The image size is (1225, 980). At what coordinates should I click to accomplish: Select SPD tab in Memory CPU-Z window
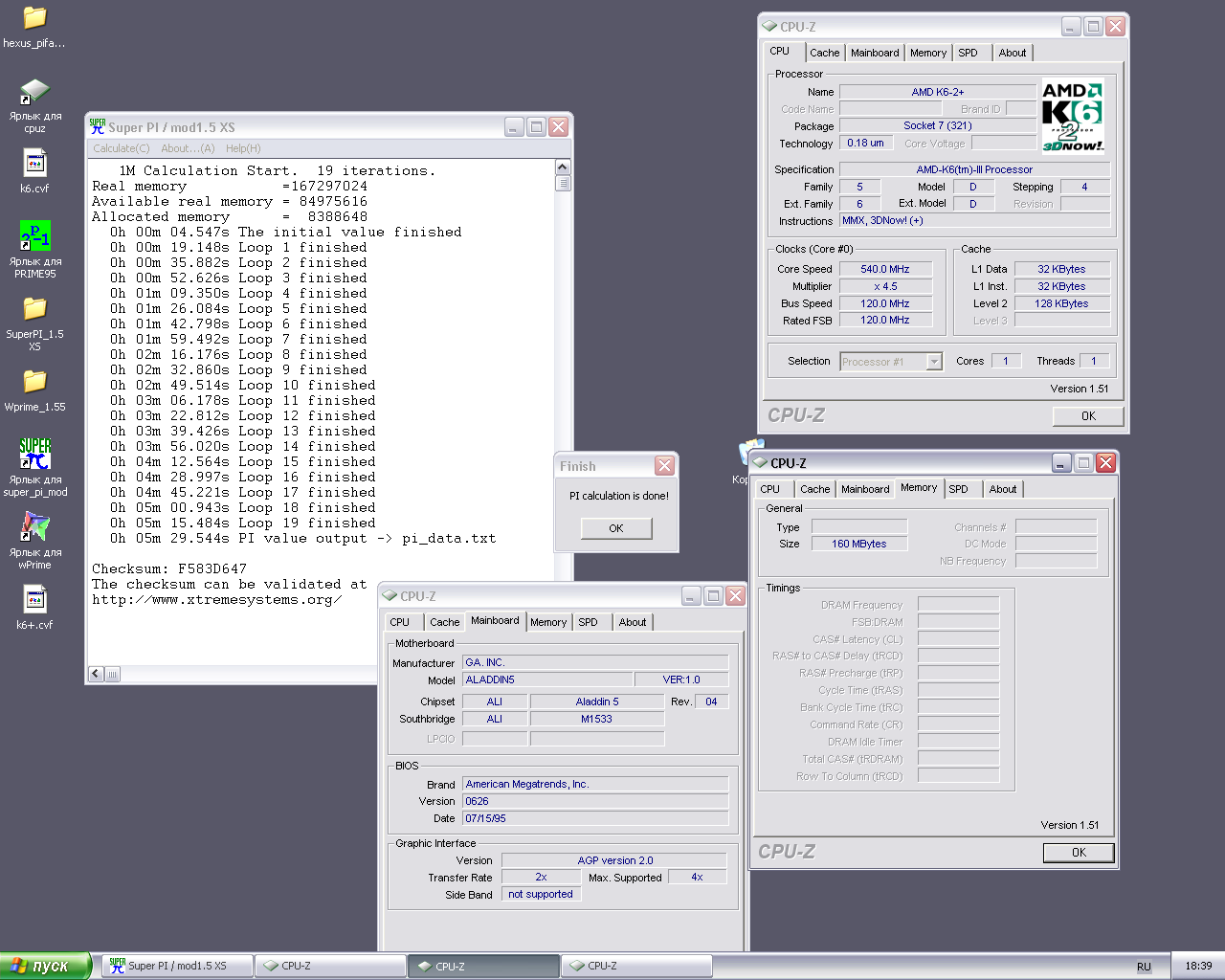coord(958,489)
